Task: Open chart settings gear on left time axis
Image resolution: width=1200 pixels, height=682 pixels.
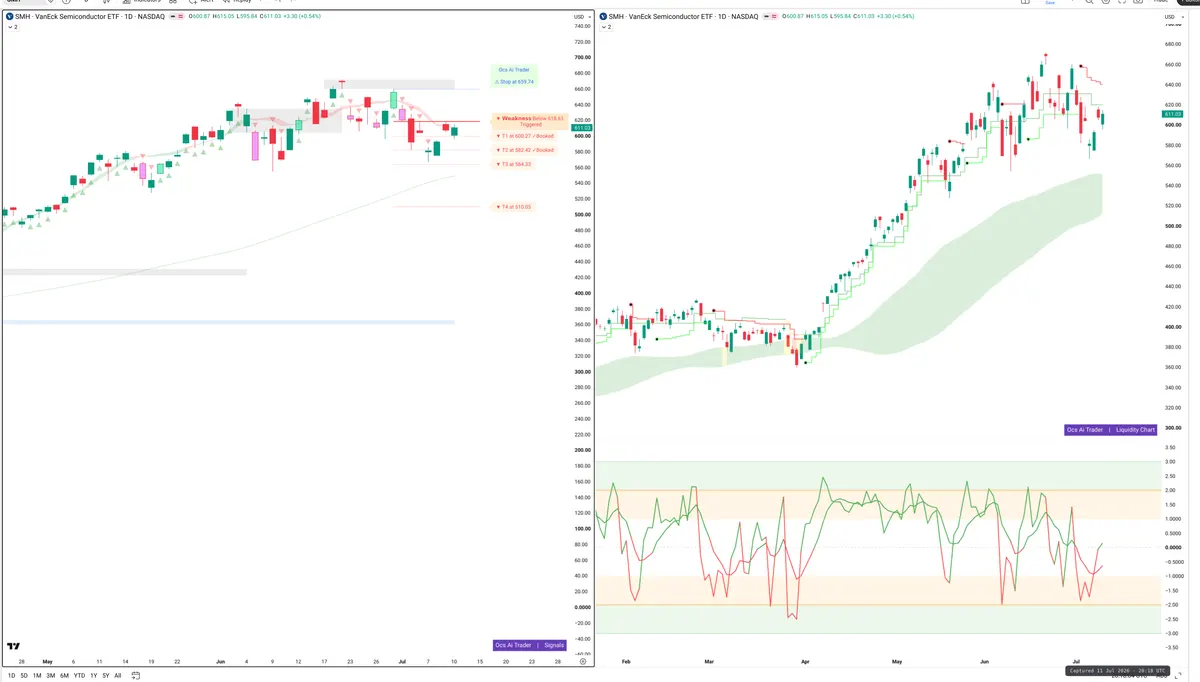Action: (582, 662)
